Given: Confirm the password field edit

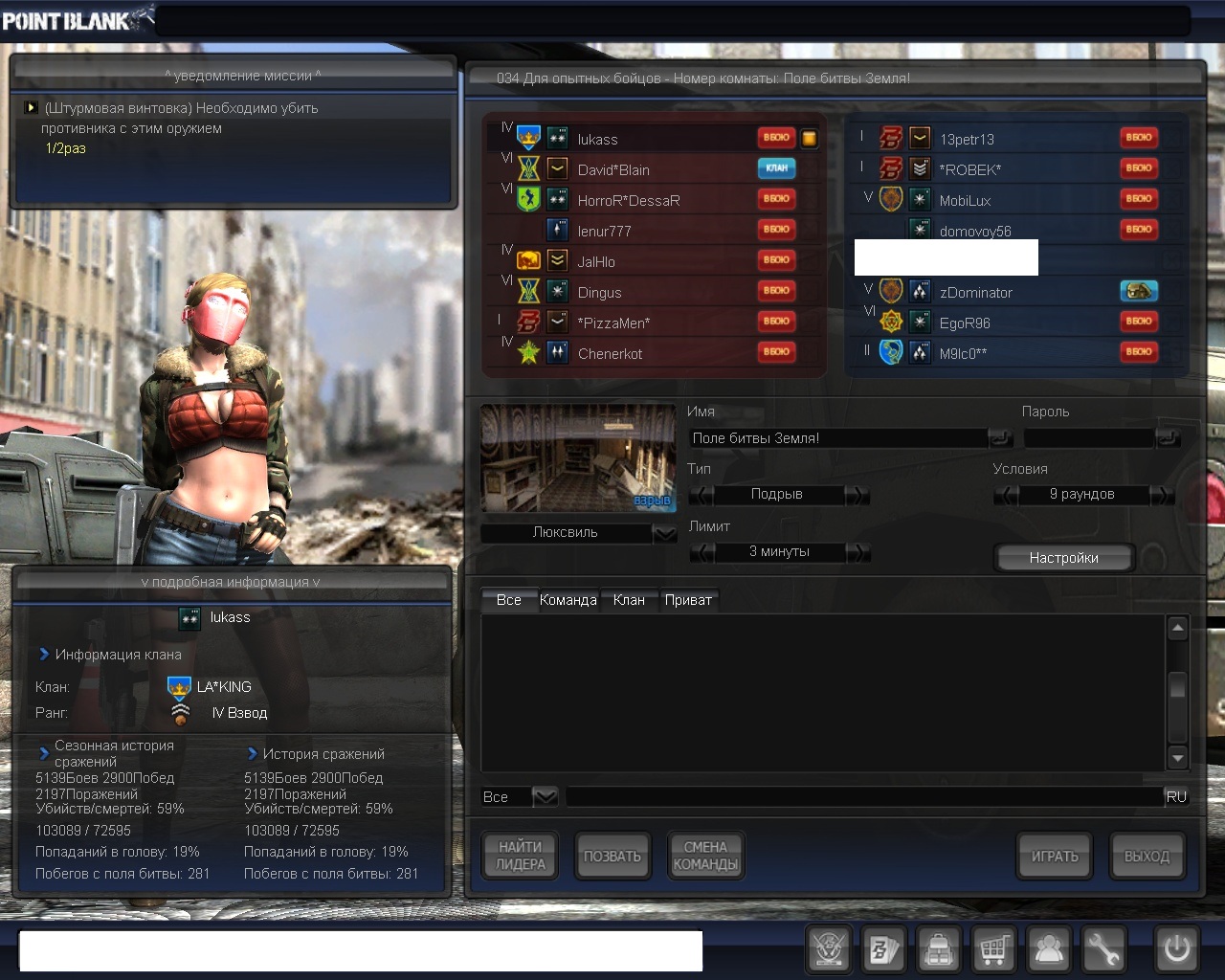Looking at the screenshot, I should [1169, 438].
